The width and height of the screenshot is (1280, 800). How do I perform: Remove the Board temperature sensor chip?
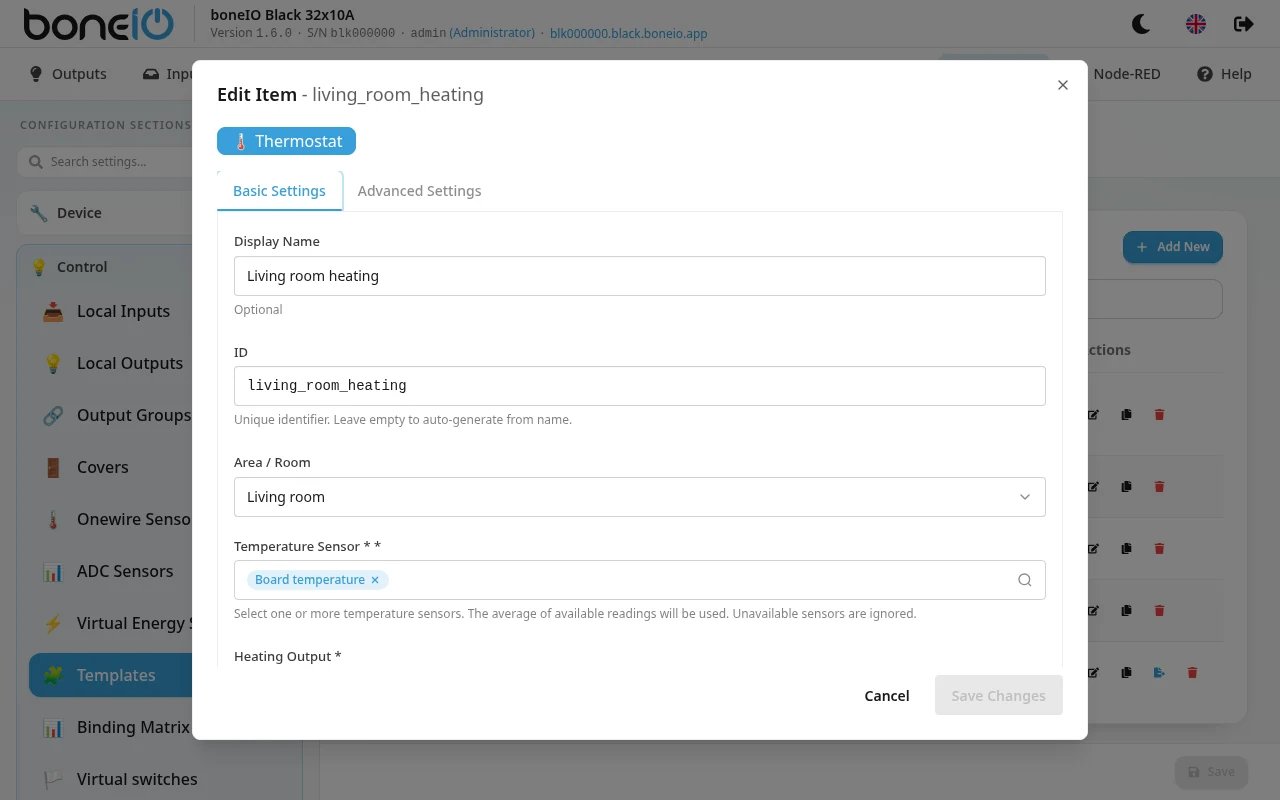(375, 580)
